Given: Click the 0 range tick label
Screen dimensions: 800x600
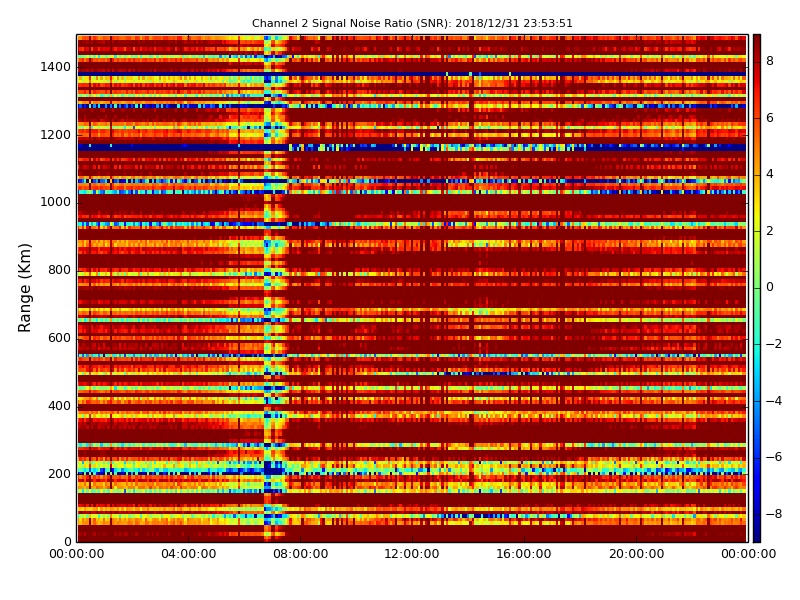Looking at the screenshot, I should [x=67, y=541].
